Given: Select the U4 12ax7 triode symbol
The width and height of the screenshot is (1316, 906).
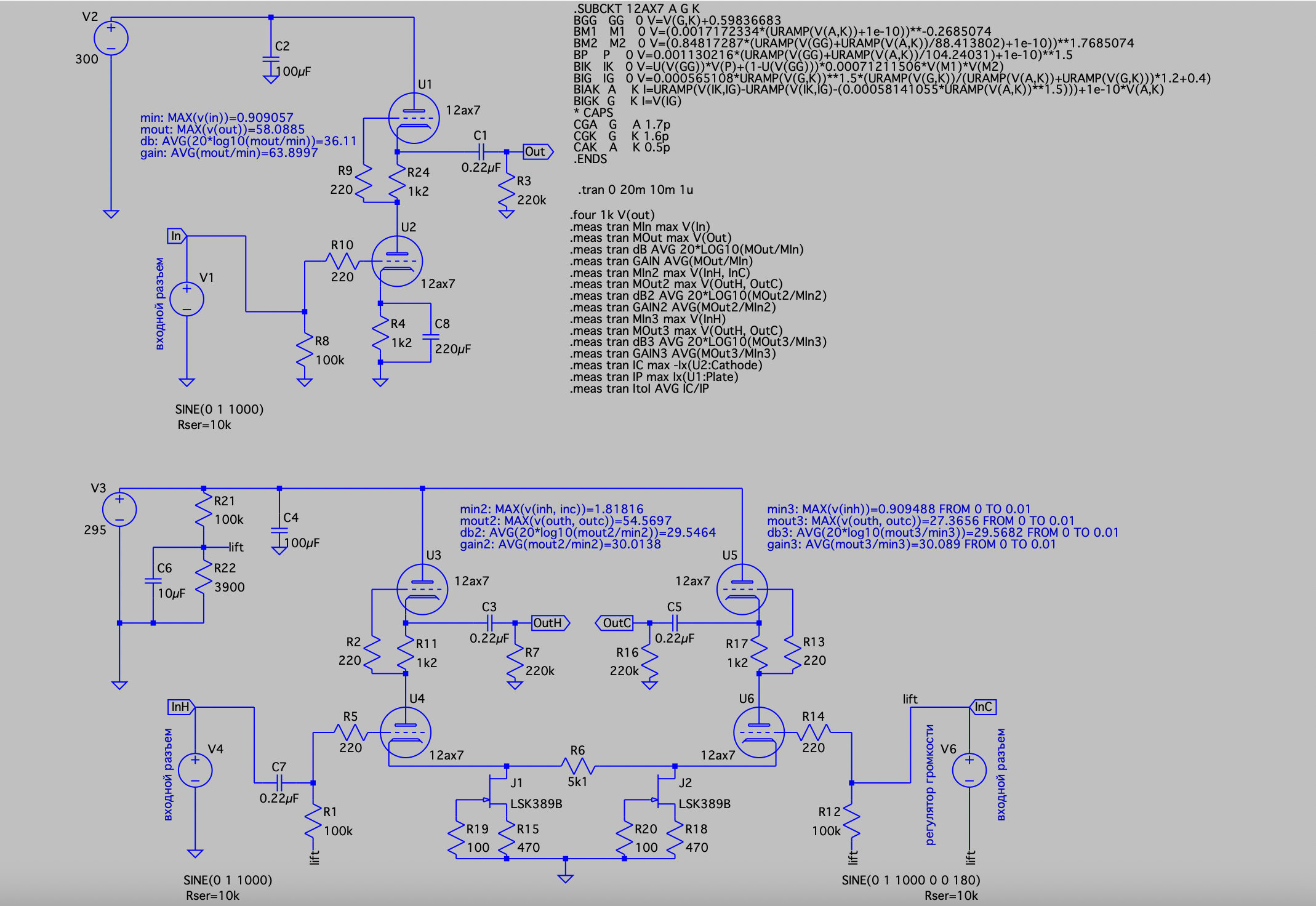Looking at the screenshot, I should point(406,732).
